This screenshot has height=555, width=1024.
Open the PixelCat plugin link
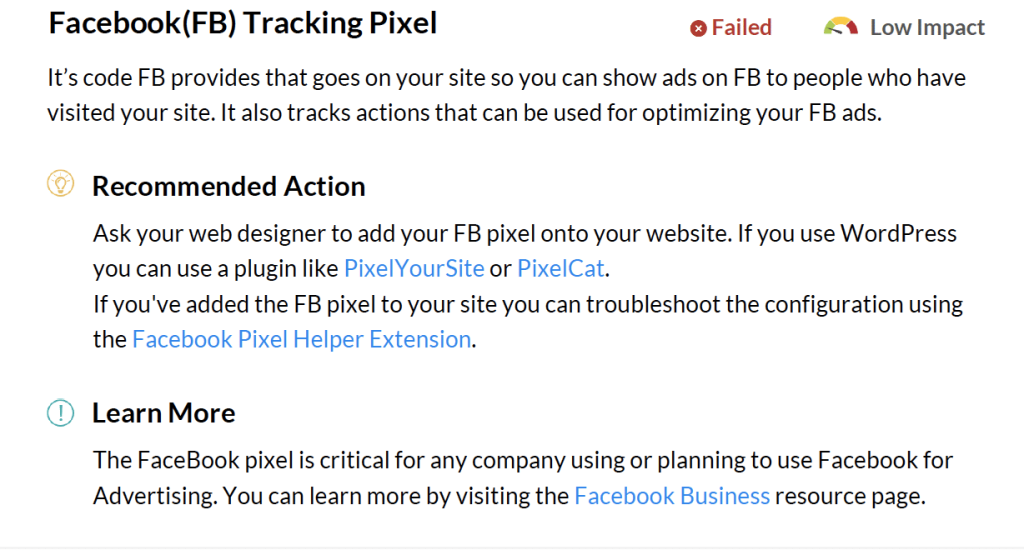(x=560, y=268)
